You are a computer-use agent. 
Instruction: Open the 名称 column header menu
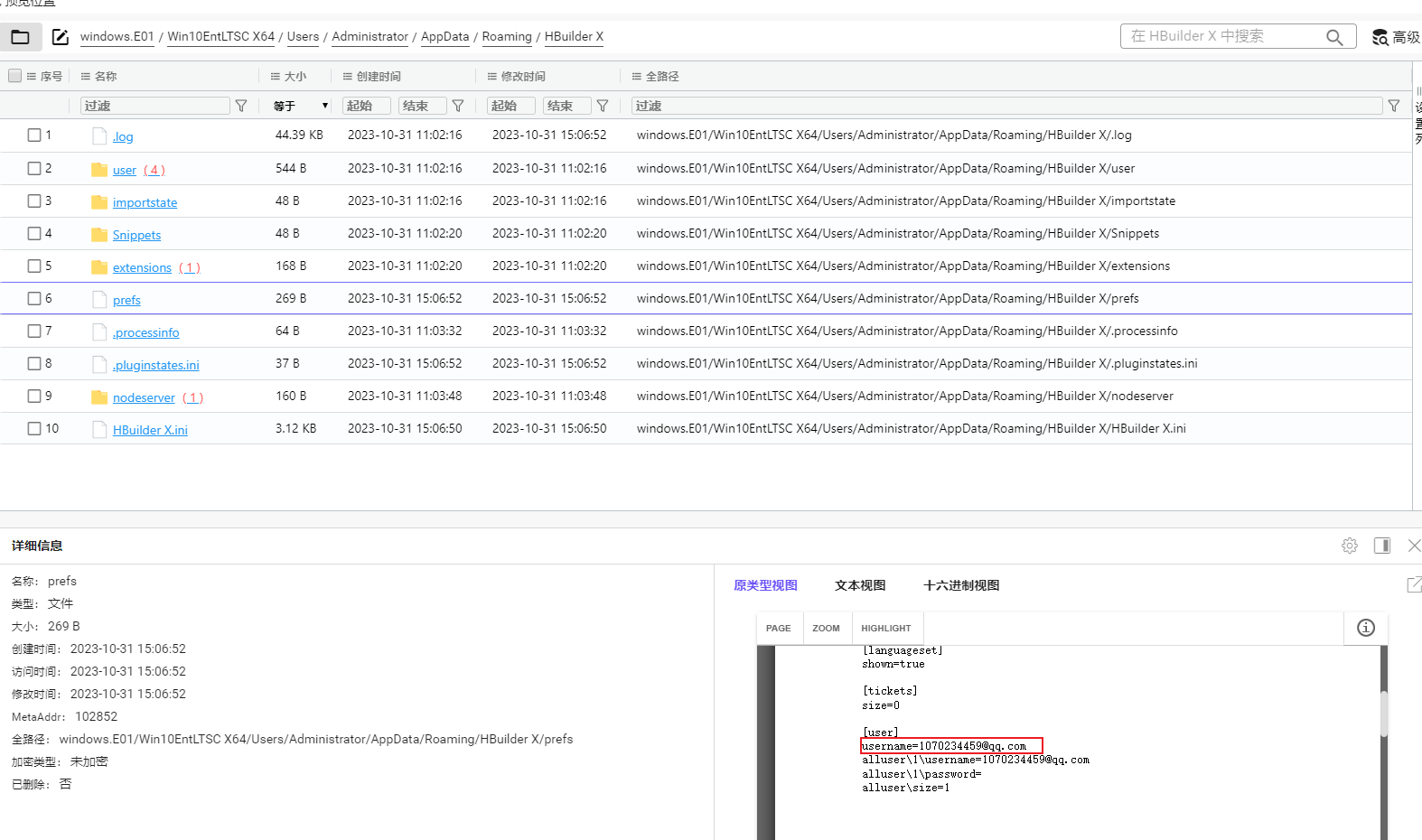pyautogui.click(x=86, y=77)
